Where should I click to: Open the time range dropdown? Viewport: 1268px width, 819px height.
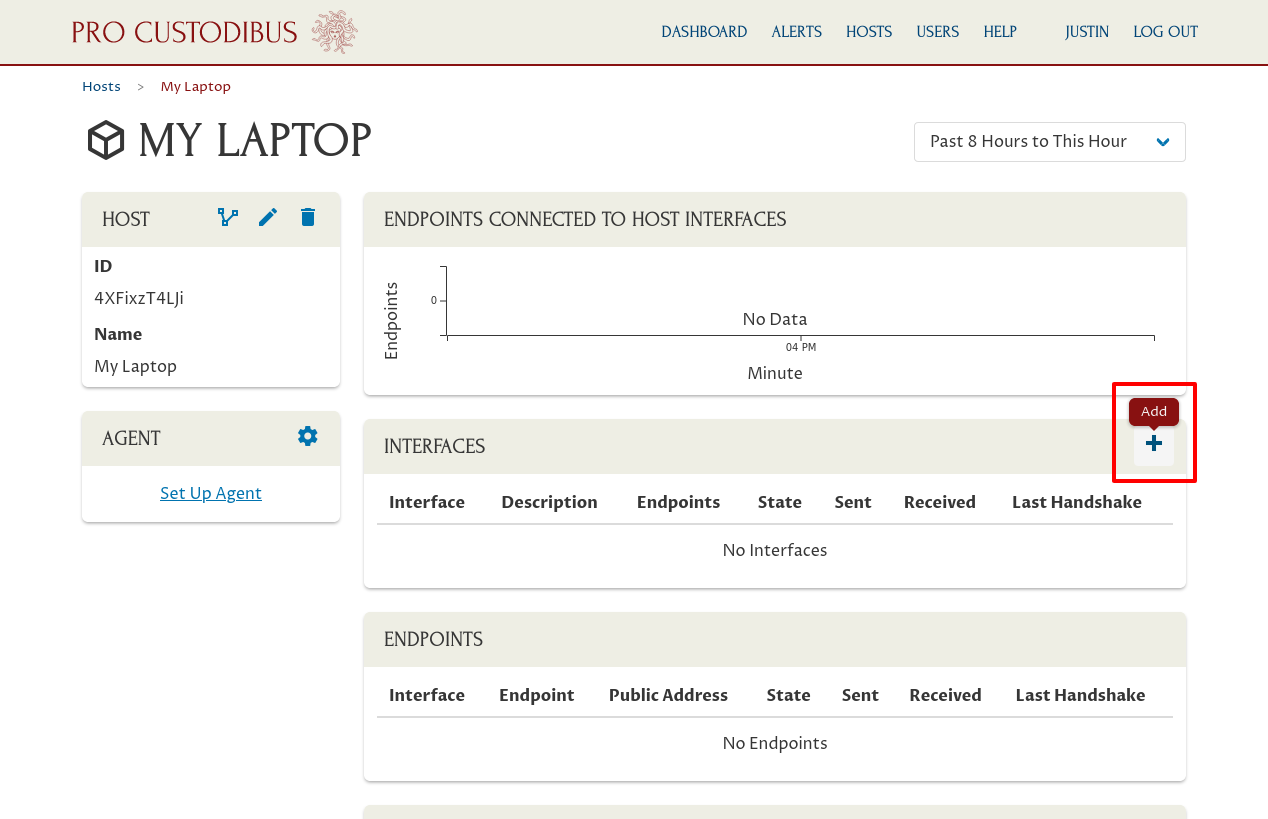tap(1050, 142)
